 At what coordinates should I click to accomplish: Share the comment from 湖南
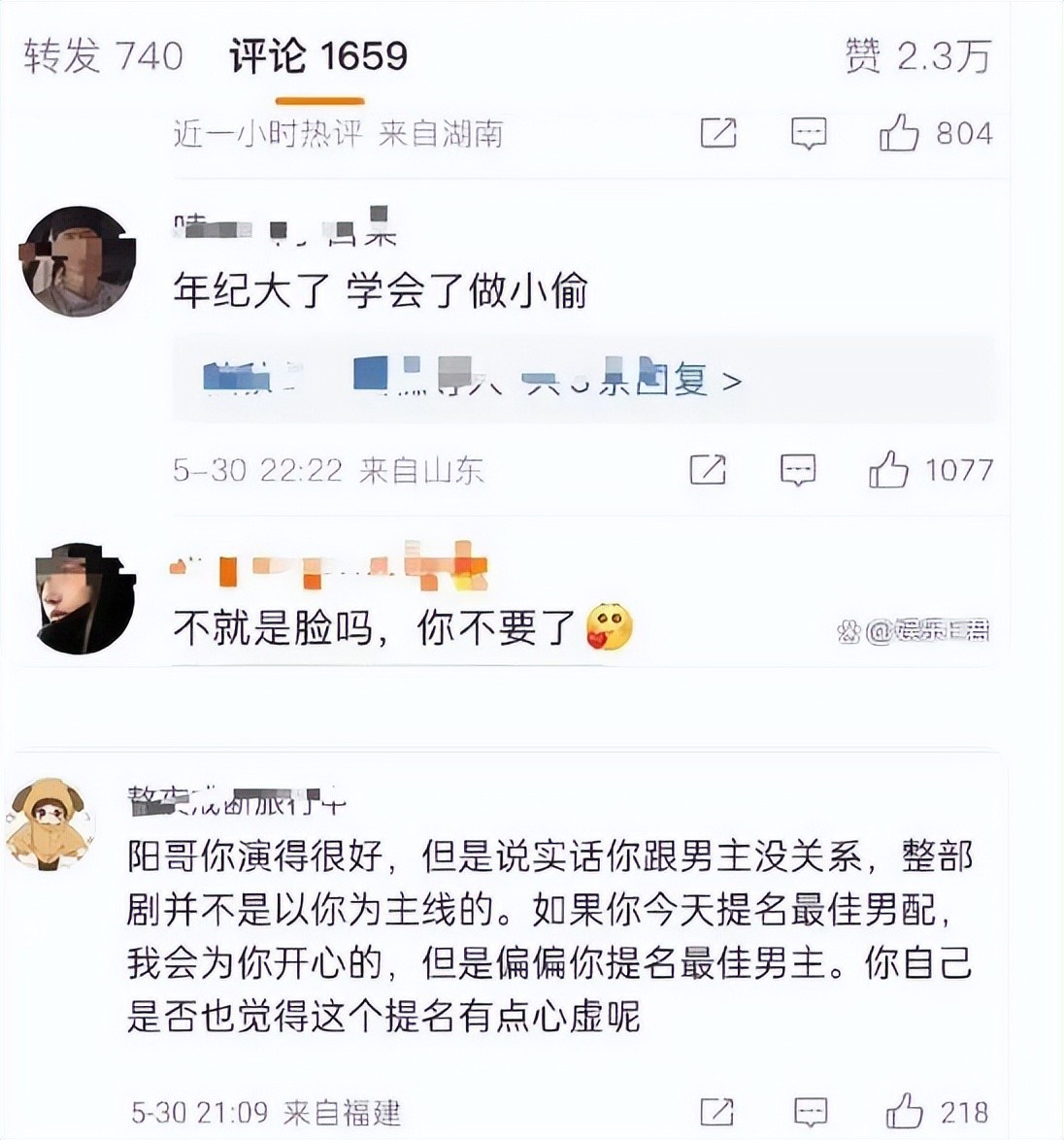tap(718, 133)
